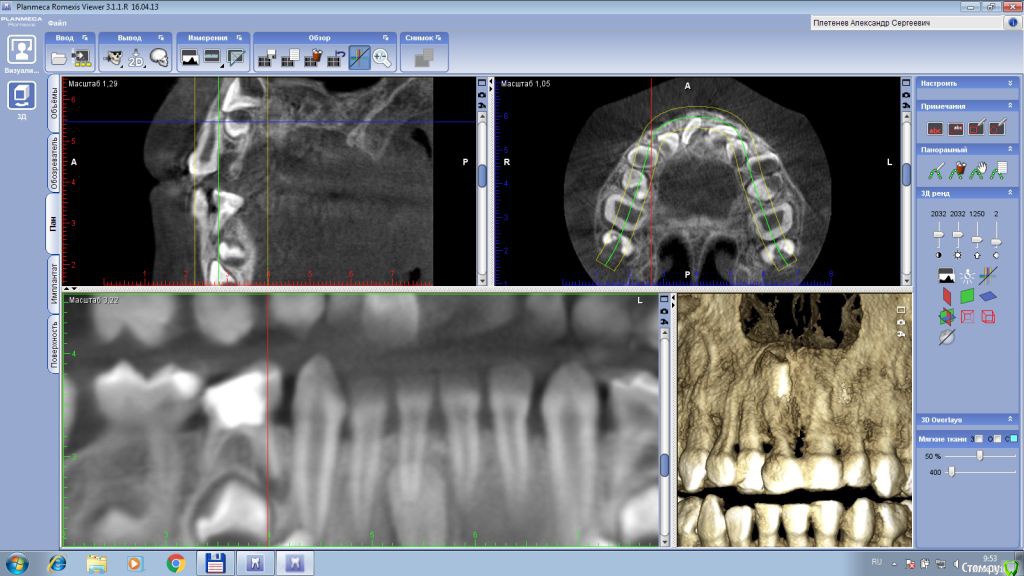Click the 50 % soft tissue opacity slider
This screenshot has width=1024, height=576.
pyautogui.click(x=979, y=455)
